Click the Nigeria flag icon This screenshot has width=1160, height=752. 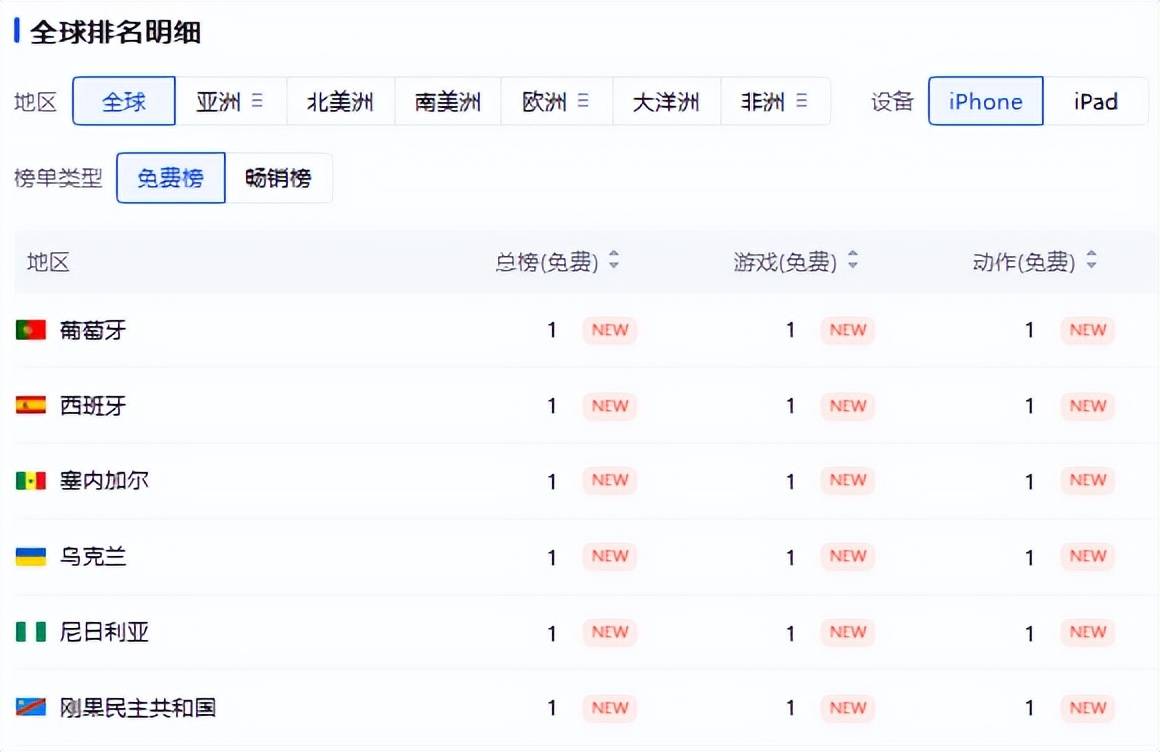pyautogui.click(x=31, y=632)
